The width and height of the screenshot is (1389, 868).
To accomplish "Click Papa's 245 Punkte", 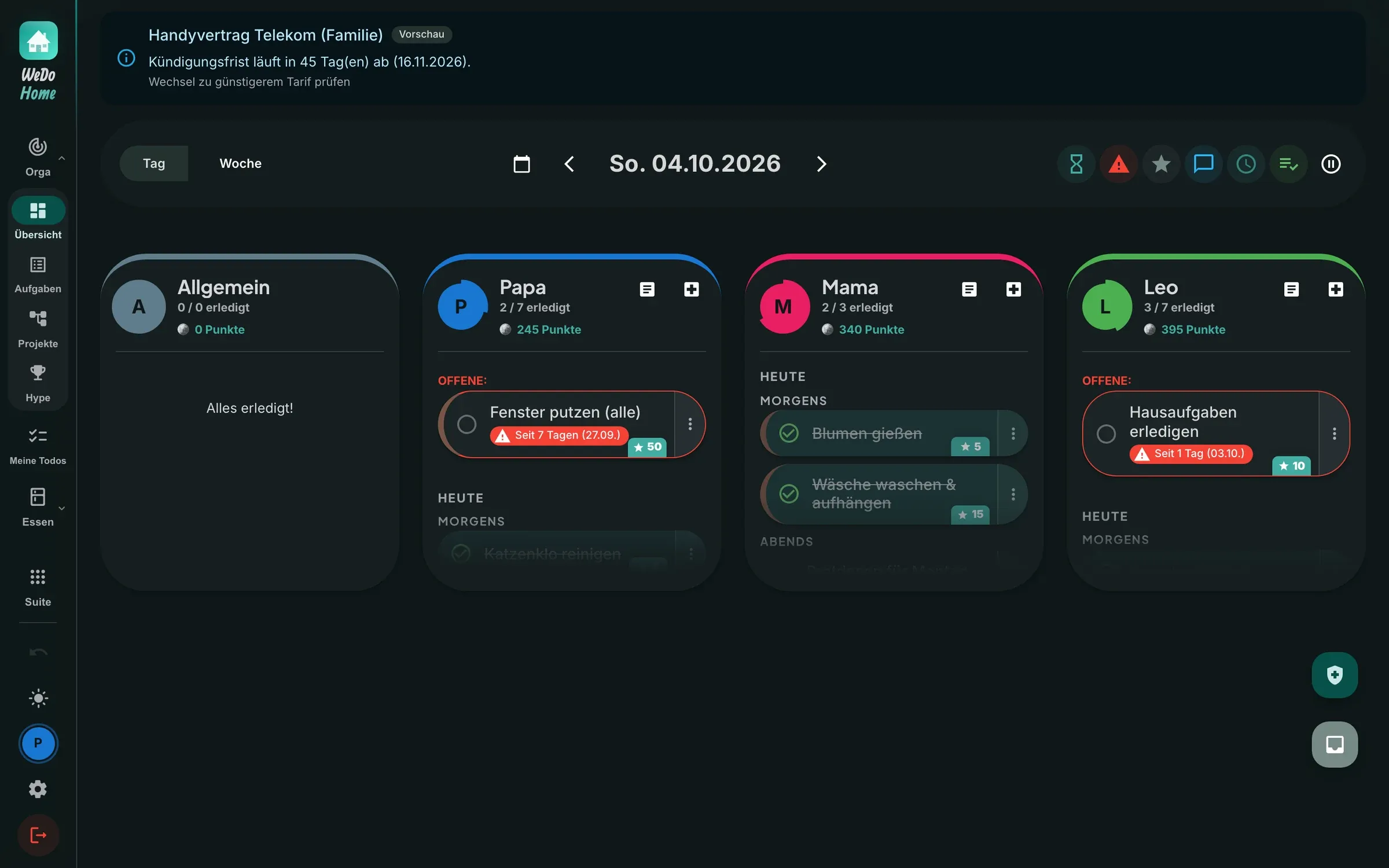I will (x=549, y=329).
